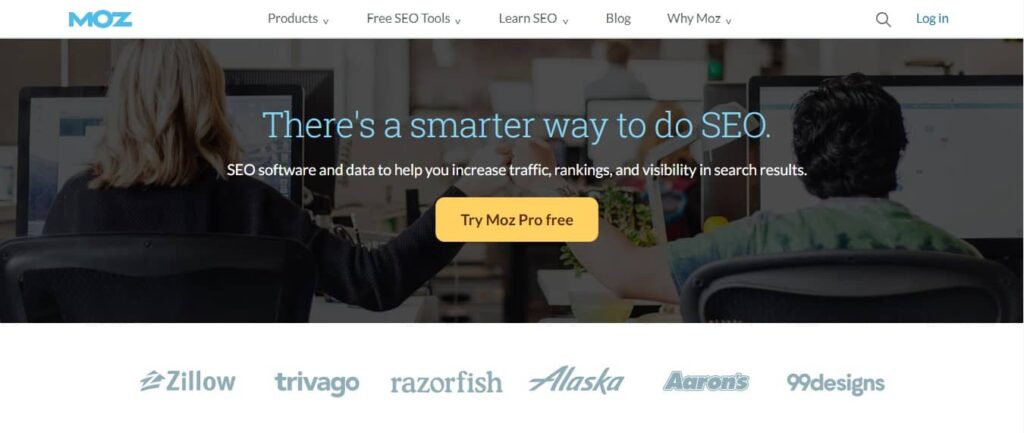Viewport: 1024px width, 433px height.
Task: Select the Why Moz menu label
Action: (x=694, y=18)
